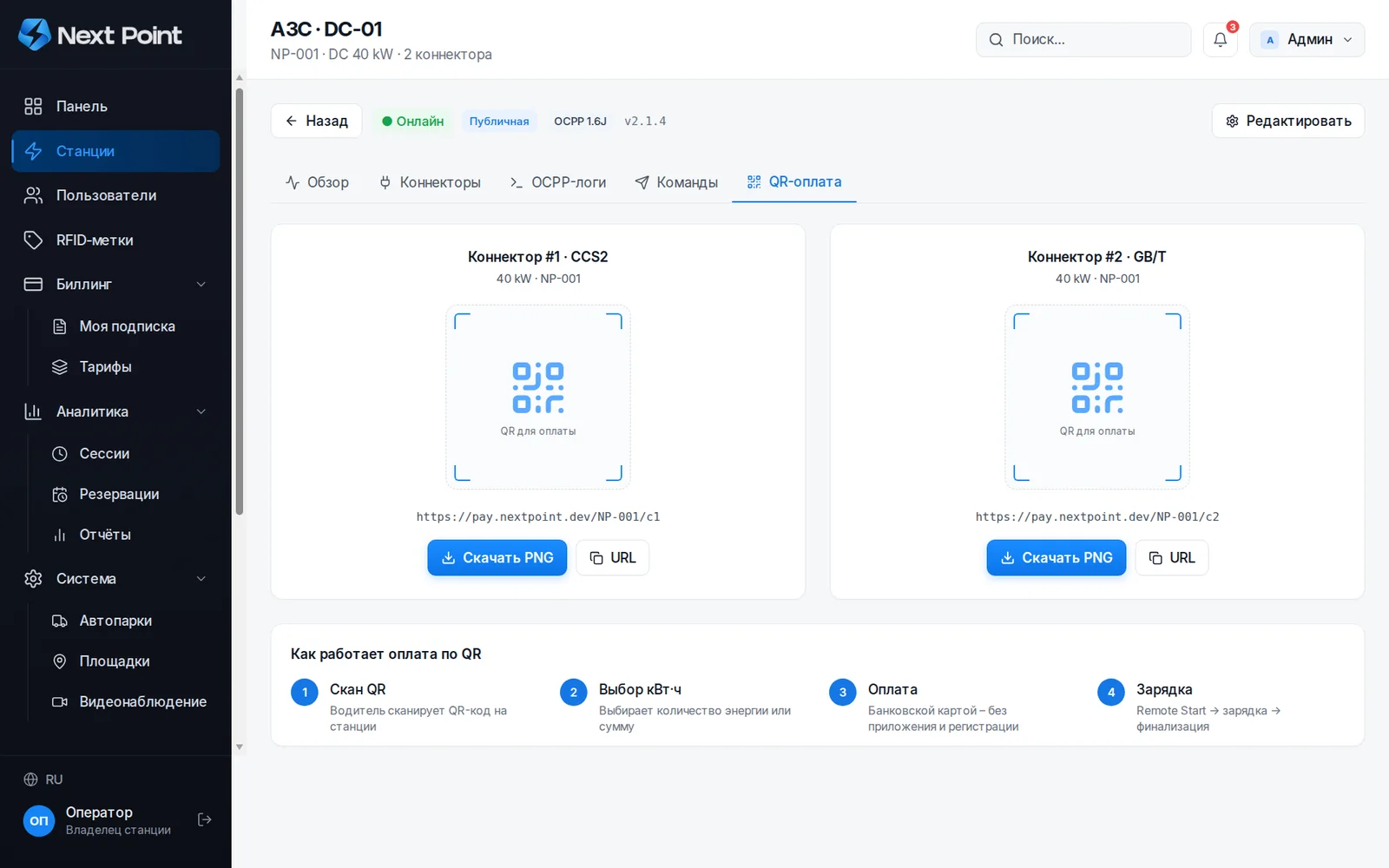The width and height of the screenshot is (1389, 868).
Task: Click the pay.nextpoint.dev/NP-001/c2 link text
Action: click(1097, 516)
